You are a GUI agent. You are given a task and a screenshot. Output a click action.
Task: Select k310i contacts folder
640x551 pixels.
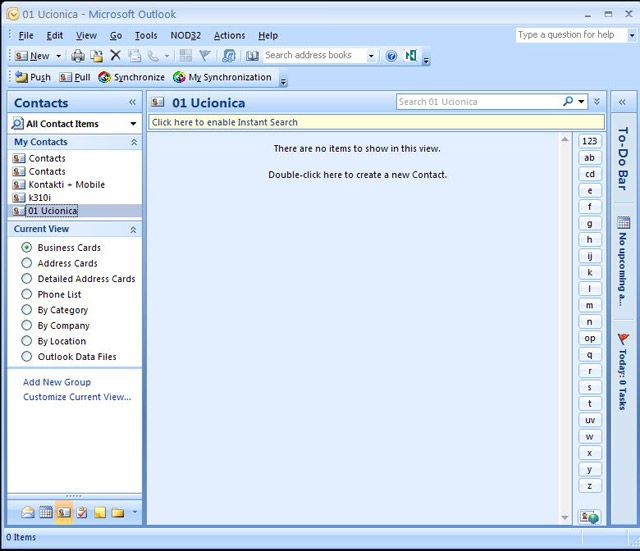(40, 198)
